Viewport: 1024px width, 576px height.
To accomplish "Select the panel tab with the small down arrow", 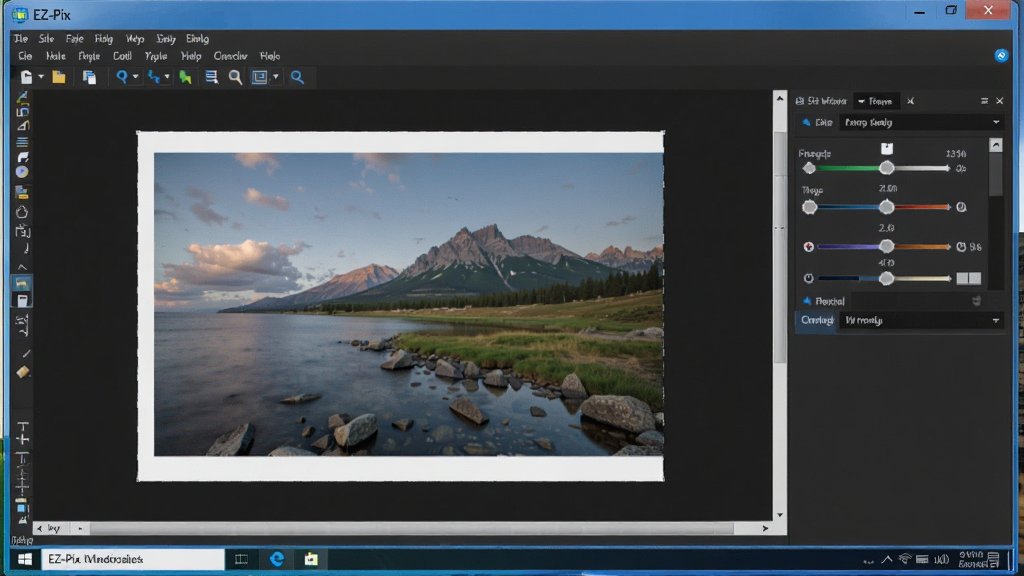I will tap(875, 101).
